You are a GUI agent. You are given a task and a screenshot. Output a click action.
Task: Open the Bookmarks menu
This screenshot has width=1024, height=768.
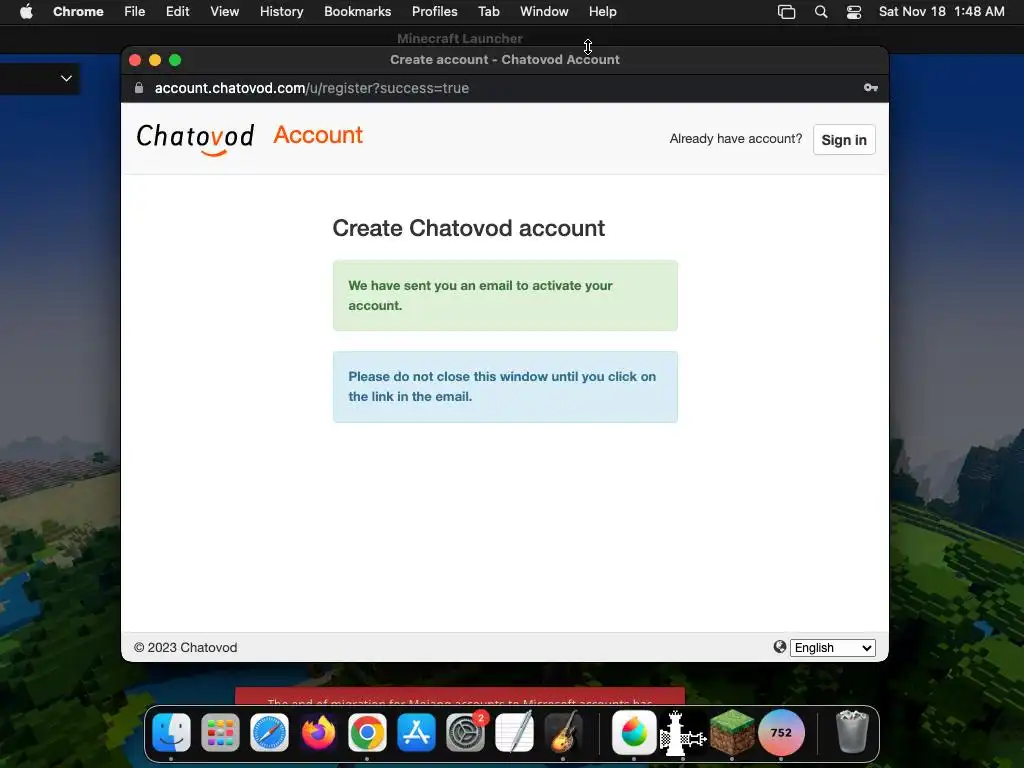click(358, 12)
